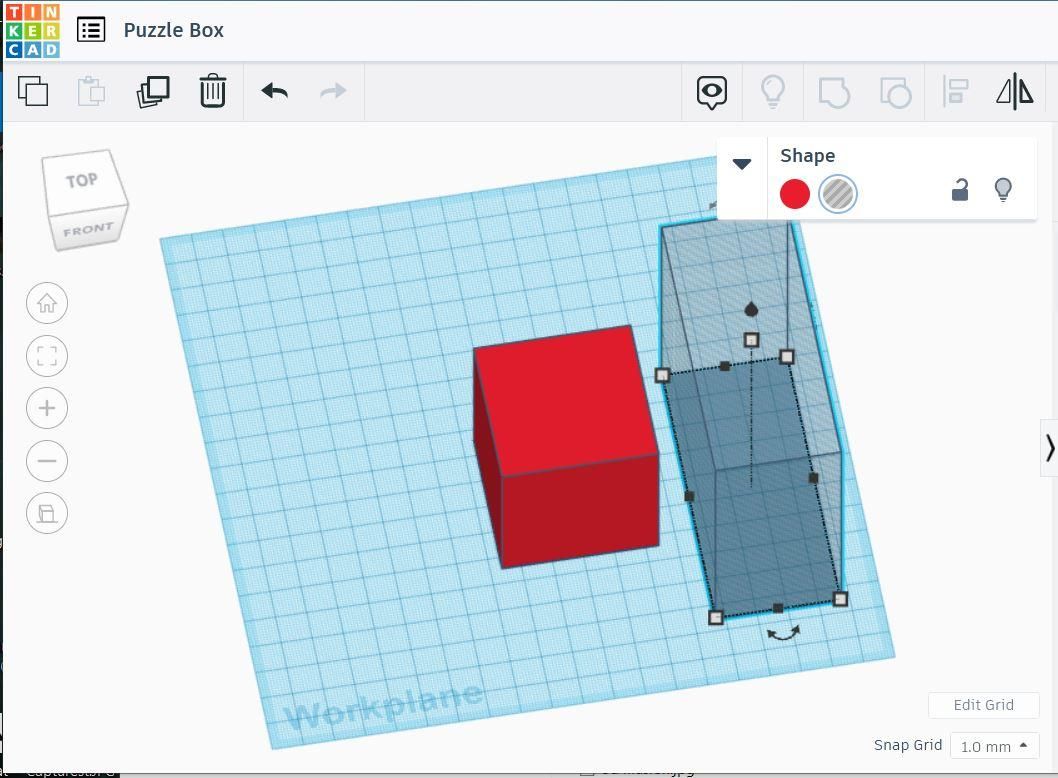The image size is (1058, 778).
Task: Click the Duplicate icon in the toolbar
Action: point(152,91)
